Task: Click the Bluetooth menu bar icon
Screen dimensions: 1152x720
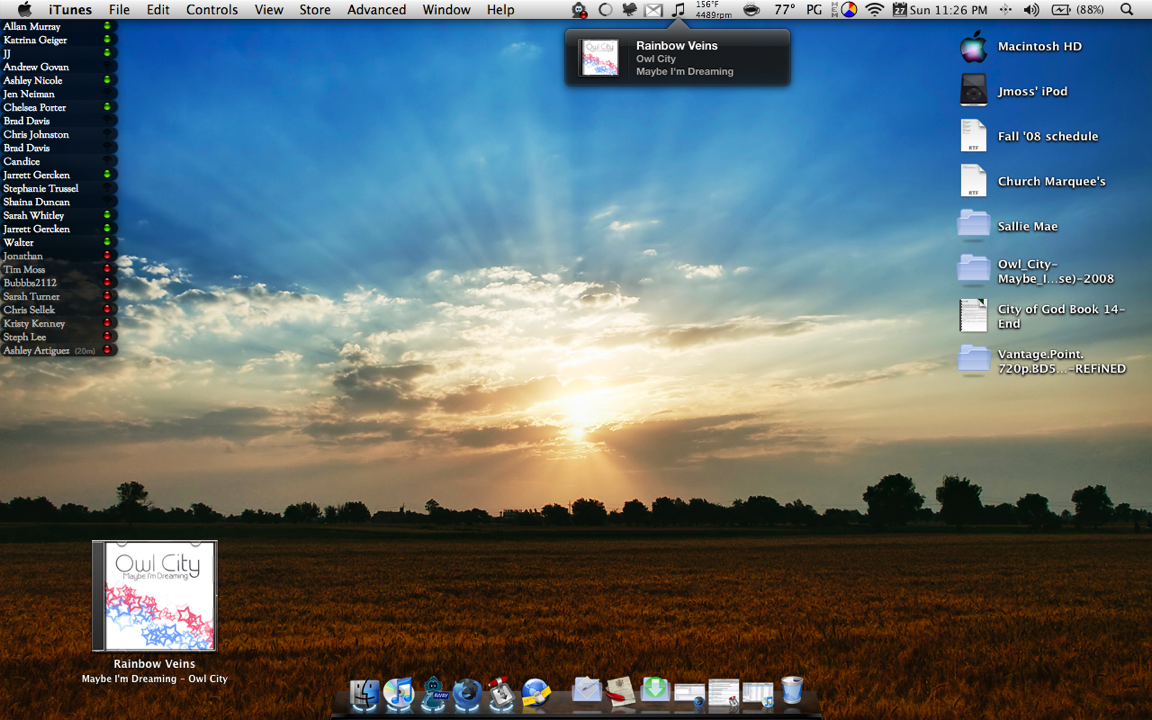Action: pyautogui.click(x=1005, y=10)
